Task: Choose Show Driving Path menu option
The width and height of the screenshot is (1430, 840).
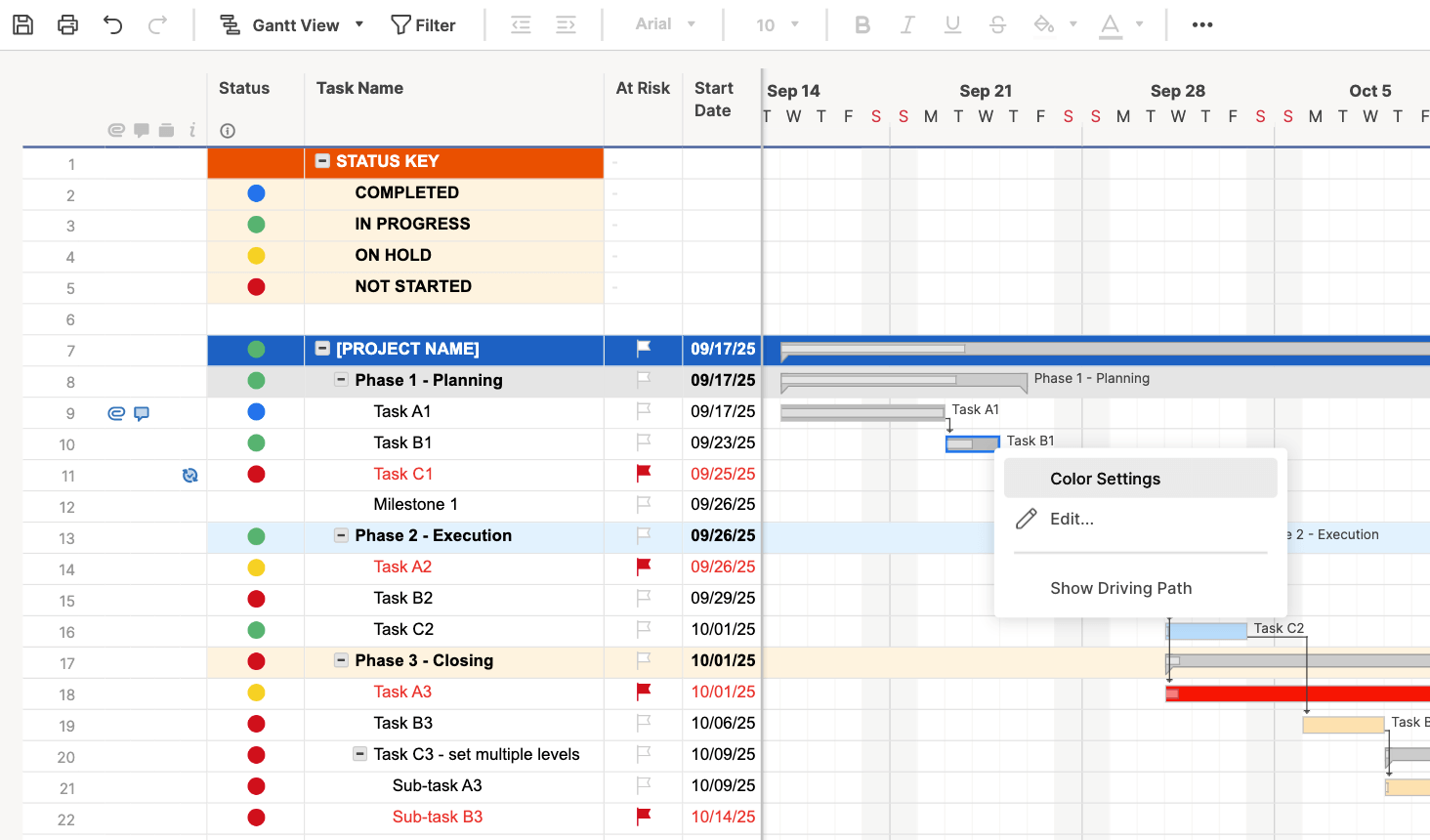Action: (x=1120, y=588)
